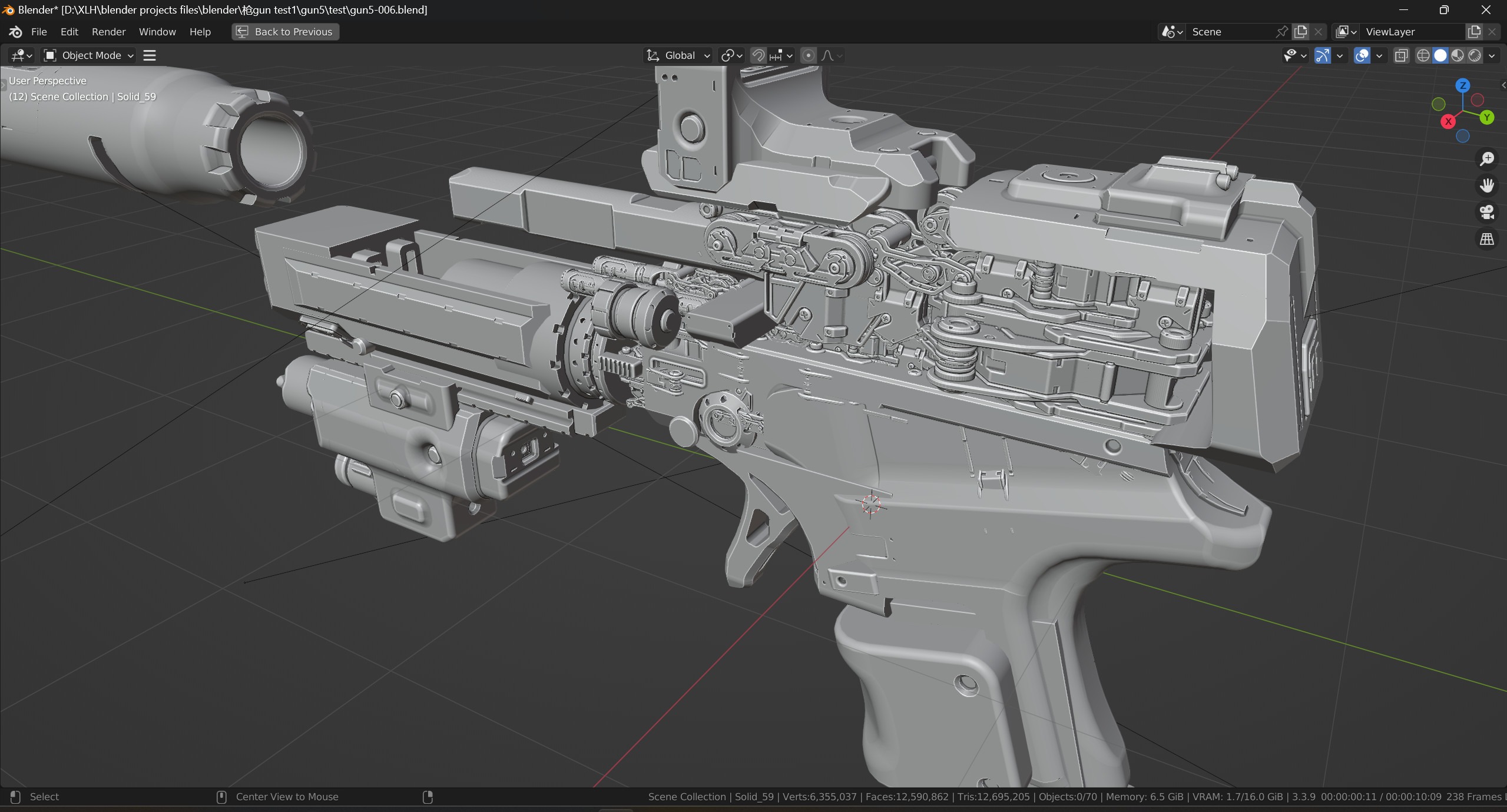Switch to material preview shading
Image resolution: width=1507 pixels, height=812 pixels.
[1458, 55]
